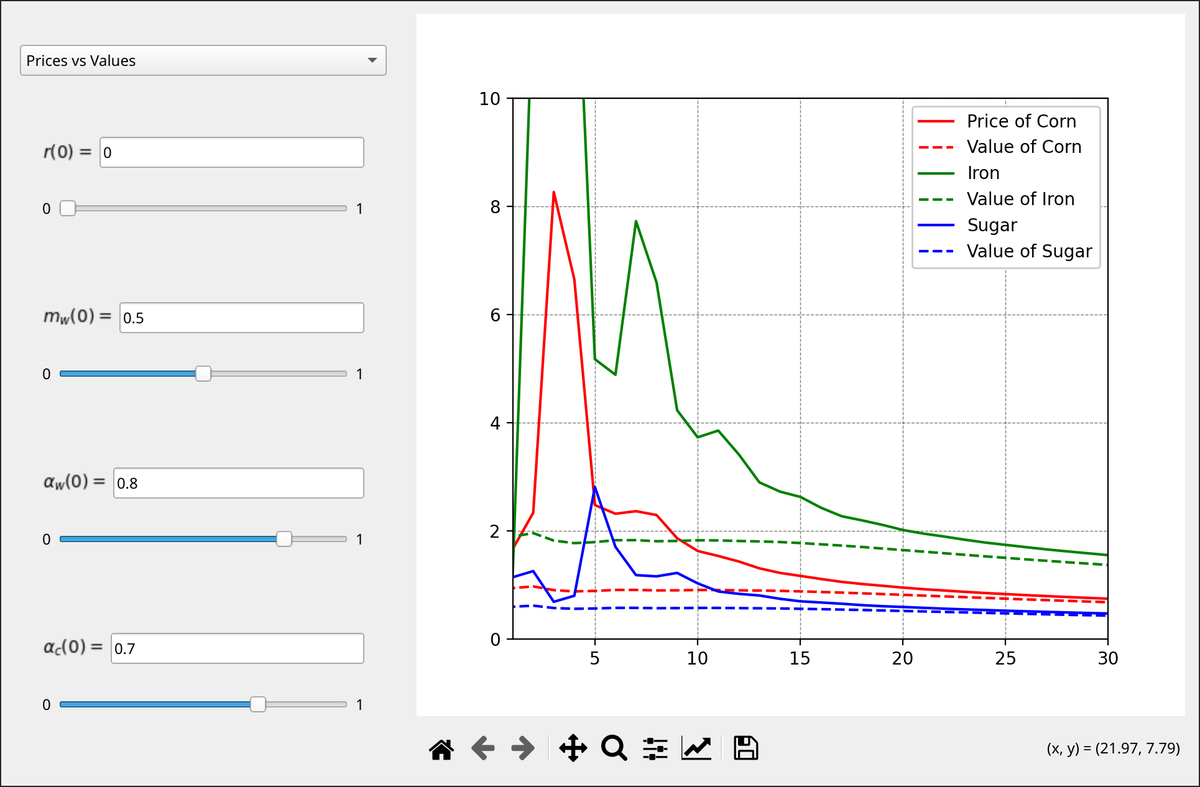Go forward to the next view
This screenshot has height=787, width=1200.
tap(524, 747)
